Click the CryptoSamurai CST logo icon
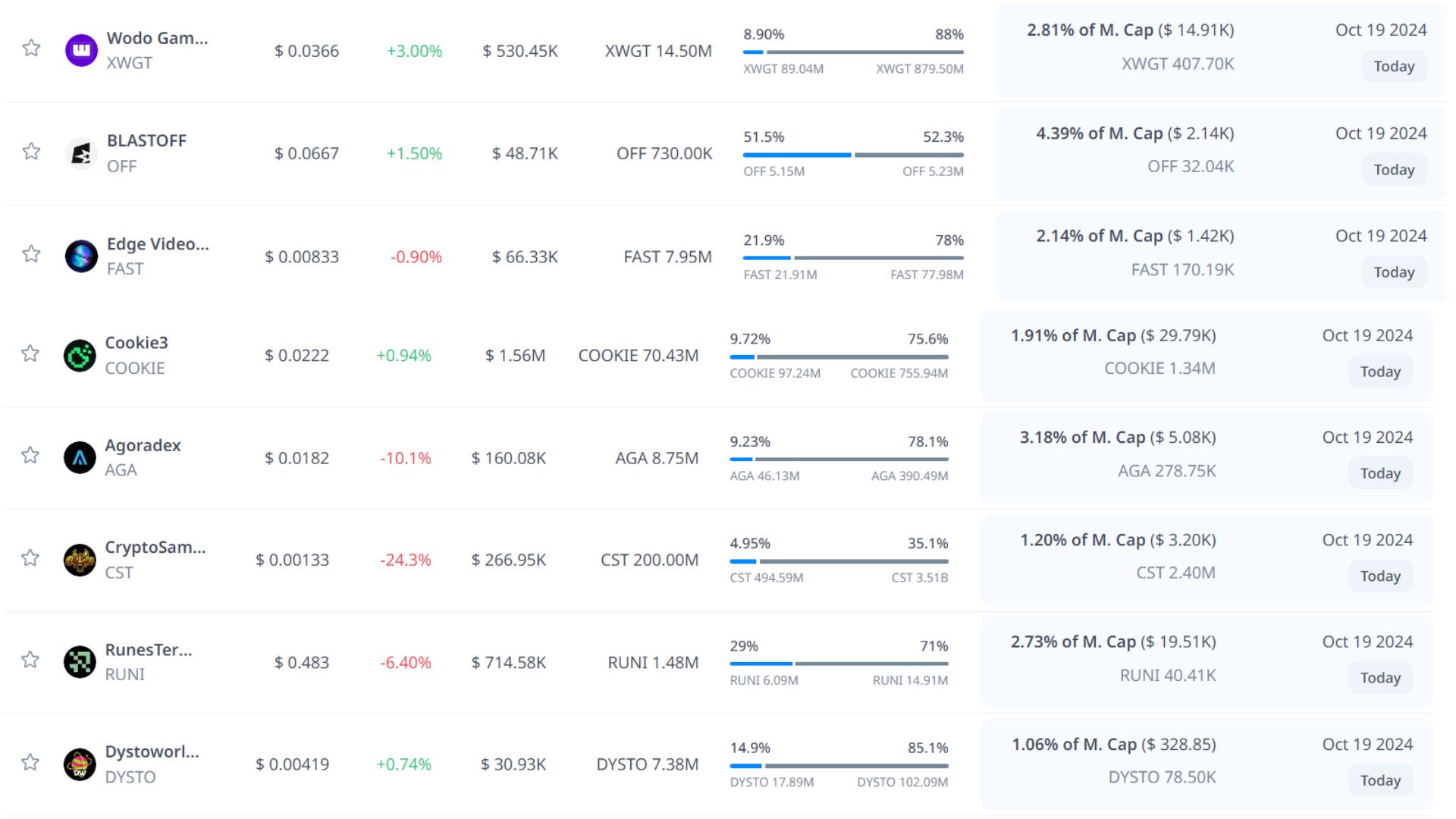Image resolution: width=1456 pixels, height=819 pixels. tap(80, 560)
